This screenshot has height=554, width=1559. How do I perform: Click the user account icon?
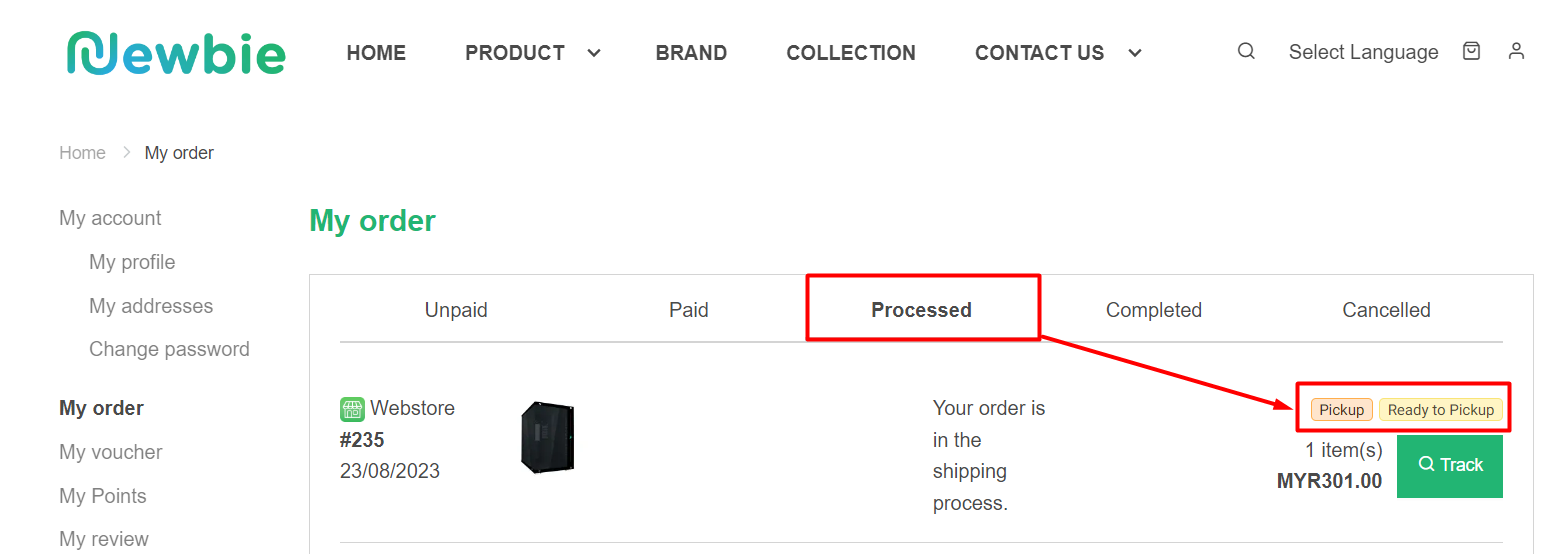coord(1516,51)
